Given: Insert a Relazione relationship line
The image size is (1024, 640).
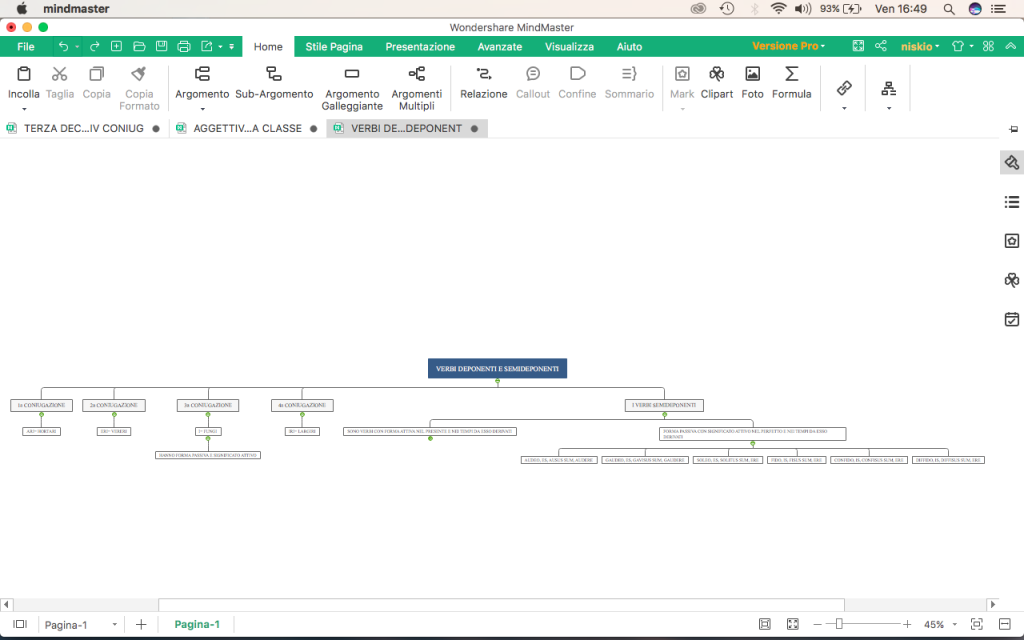Looking at the screenshot, I should pos(484,82).
